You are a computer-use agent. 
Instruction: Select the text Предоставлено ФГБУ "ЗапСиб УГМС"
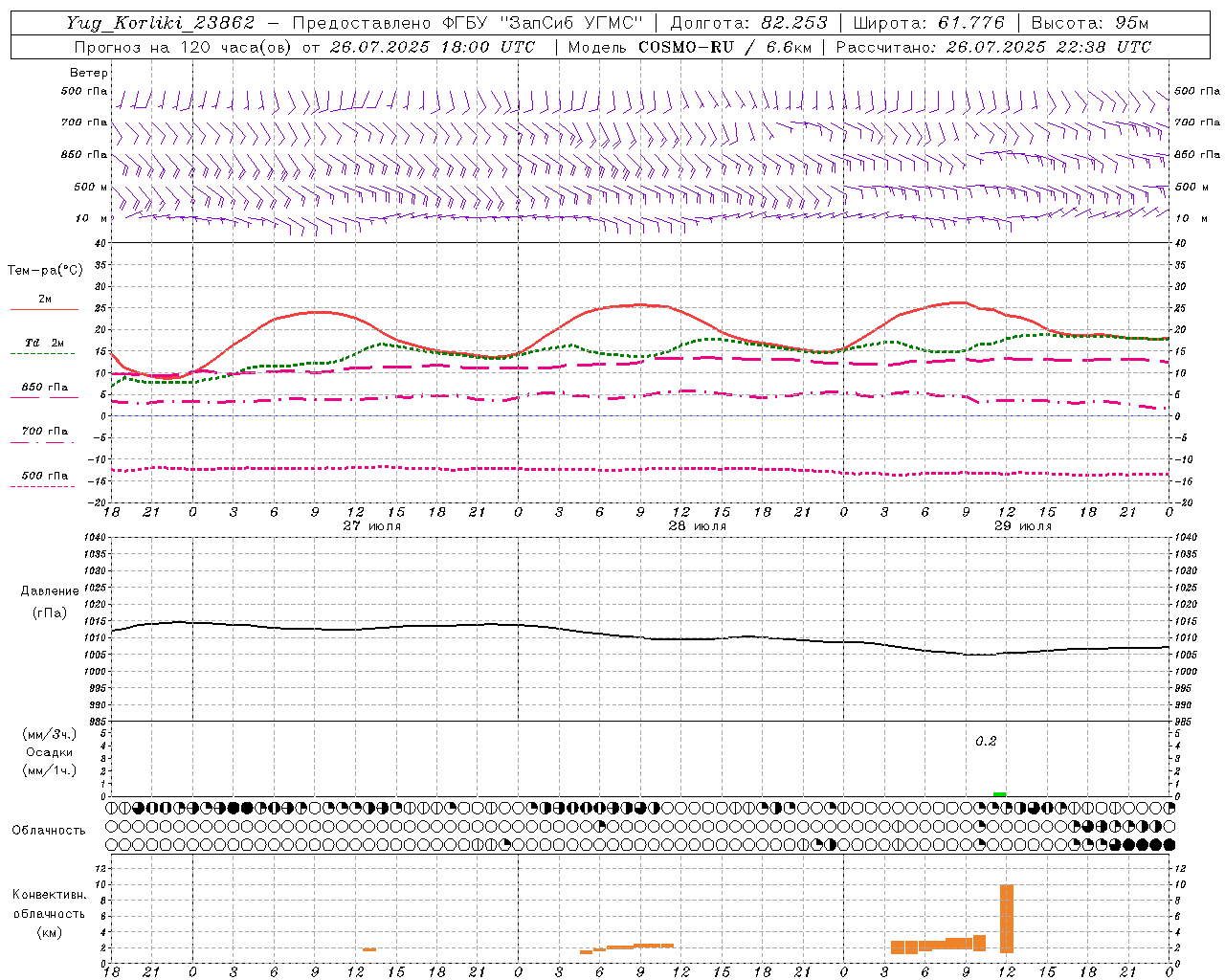point(467,23)
